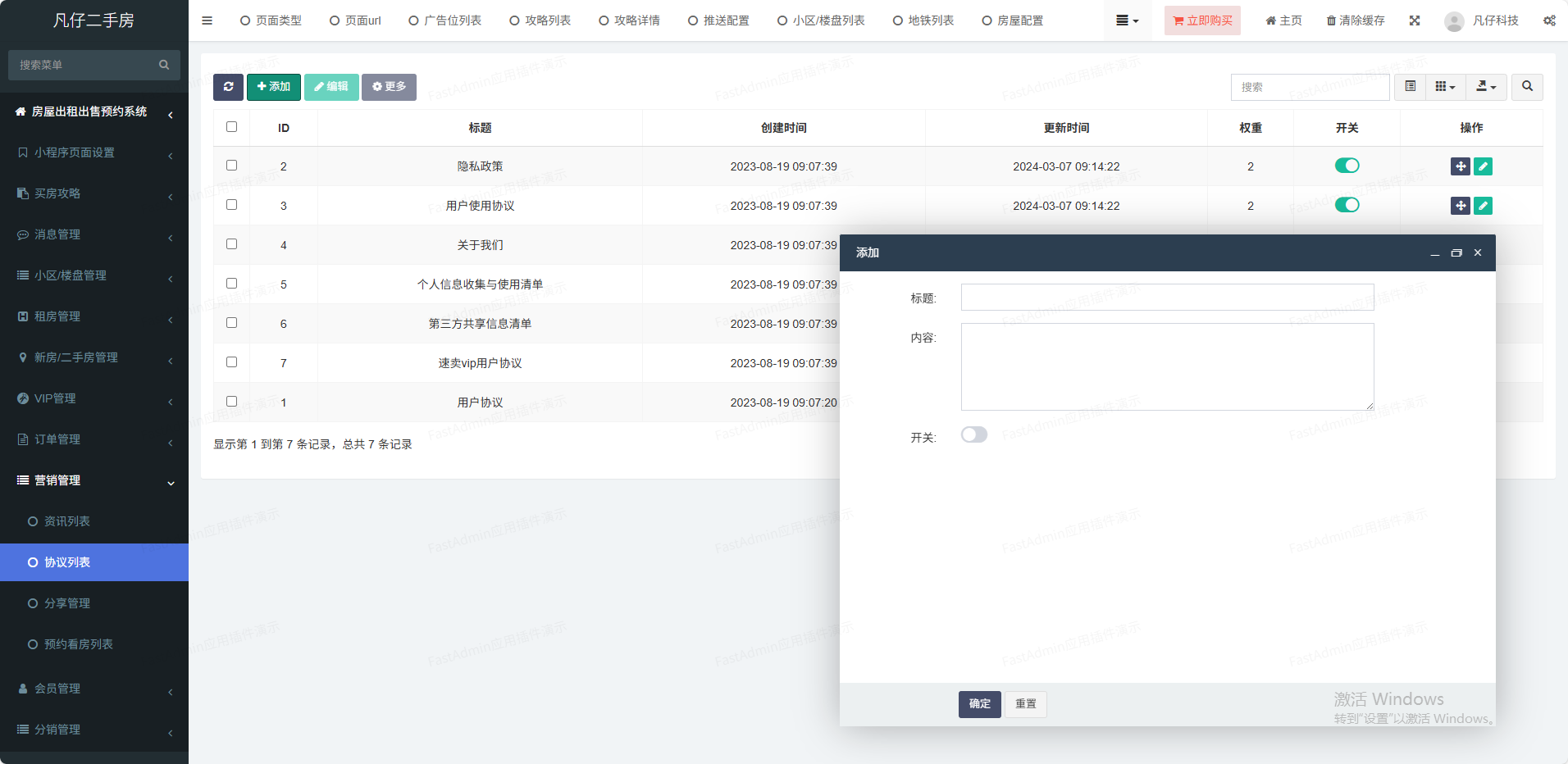This screenshot has height=764, width=1568.
Task: Turn off the switch for 隐私政策 row
Action: [1347, 166]
